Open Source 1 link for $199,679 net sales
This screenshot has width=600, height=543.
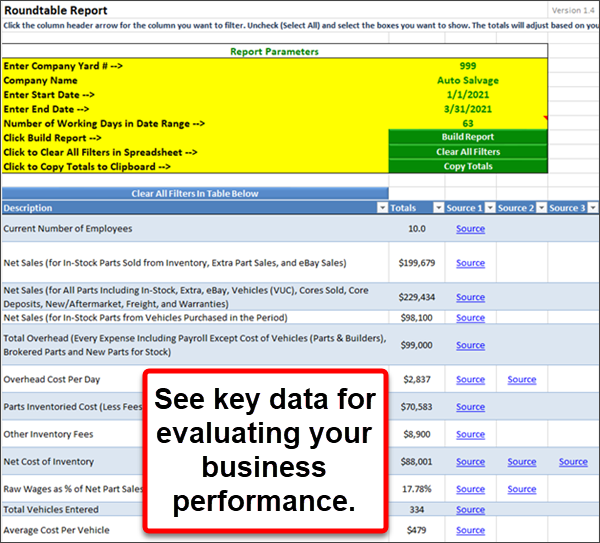click(470, 264)
